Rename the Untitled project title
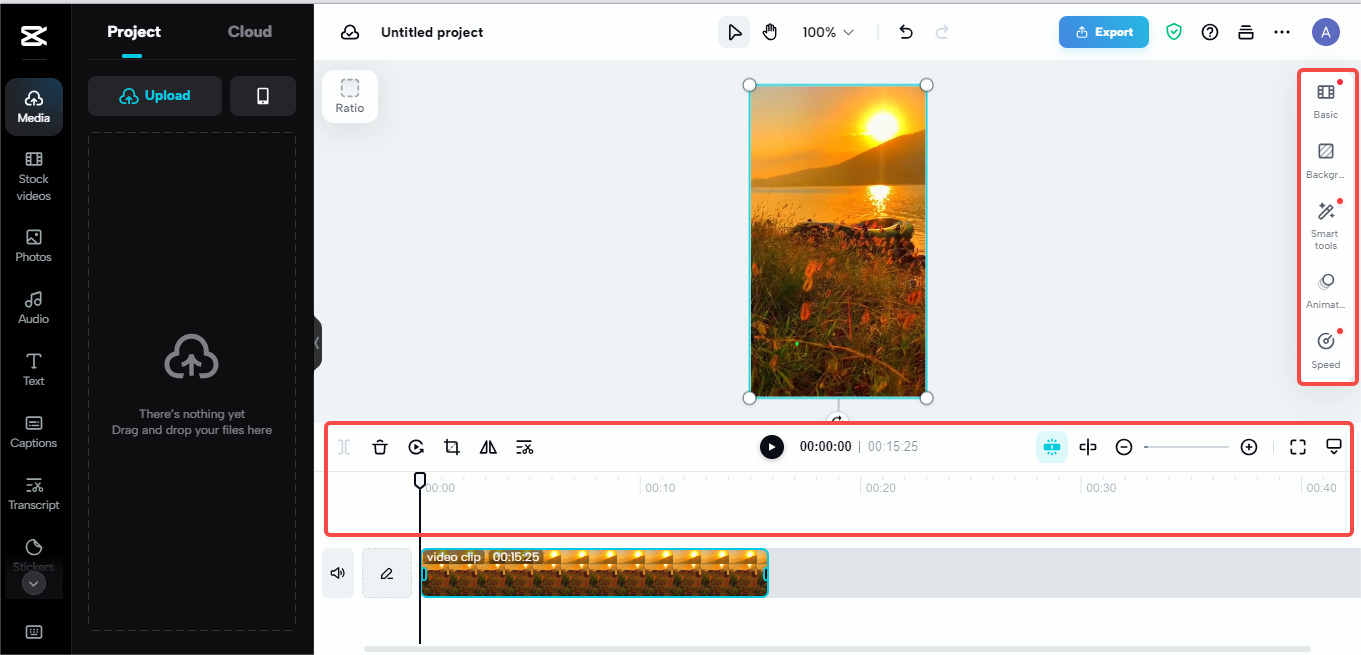 click(432, 32)
